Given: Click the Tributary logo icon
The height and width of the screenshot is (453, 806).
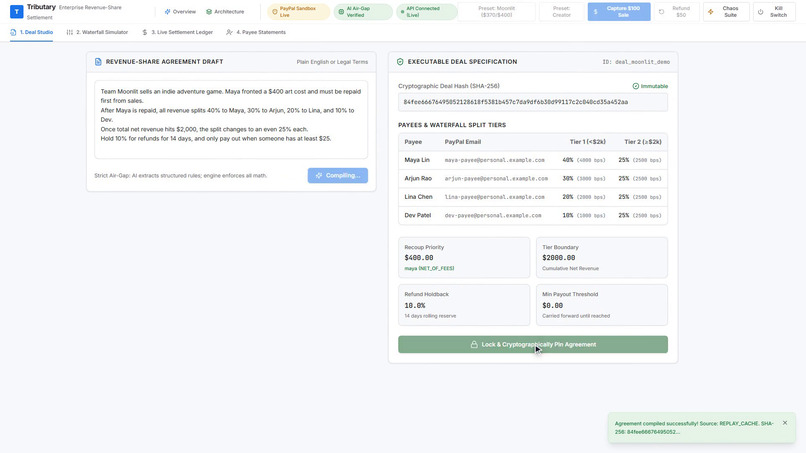Looking at the screenshot, I should [16, 11].
